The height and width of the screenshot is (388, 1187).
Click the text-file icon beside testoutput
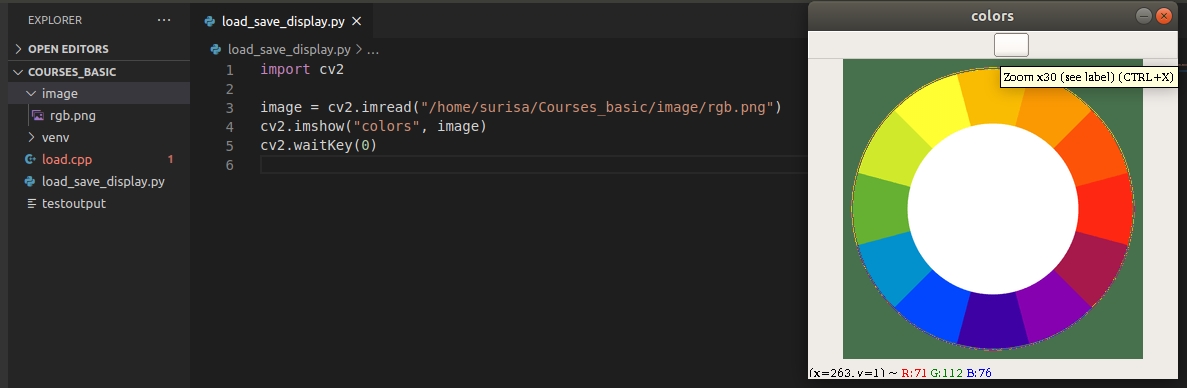point(31,203)
